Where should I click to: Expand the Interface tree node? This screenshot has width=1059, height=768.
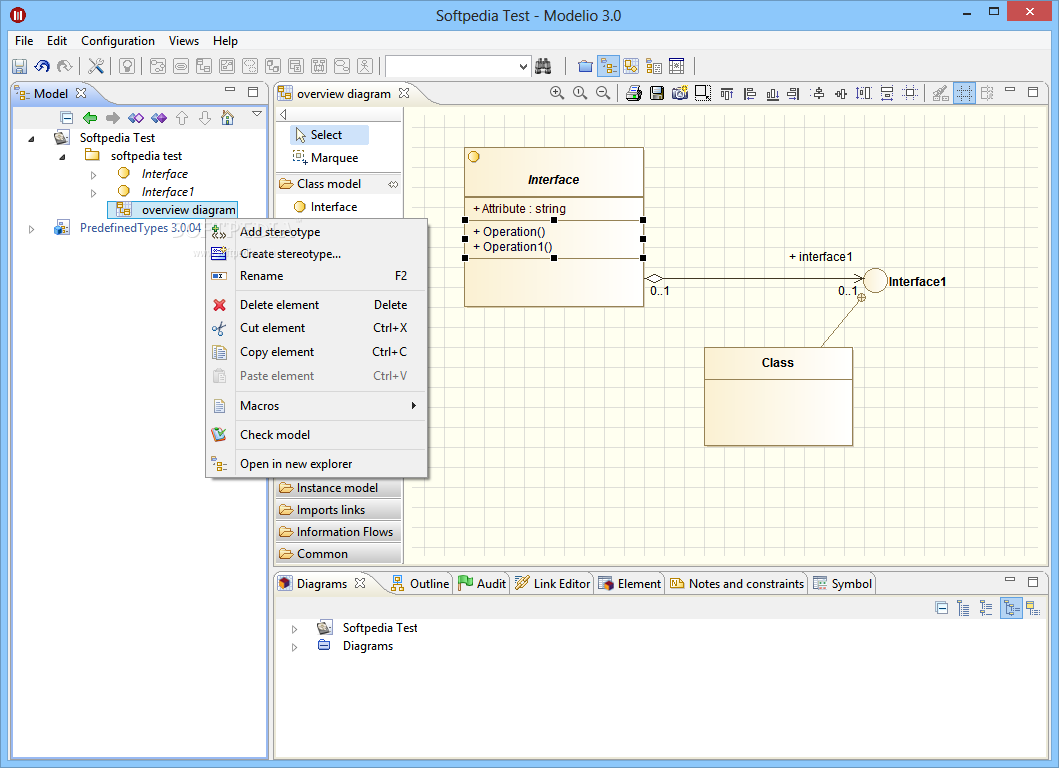[x=93, y=175]
